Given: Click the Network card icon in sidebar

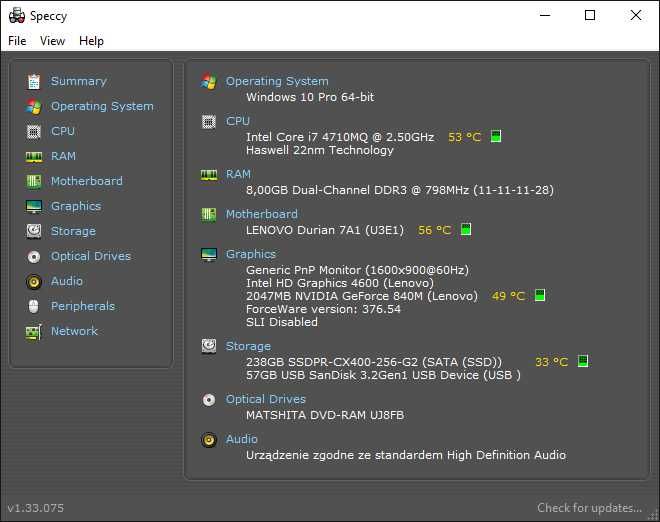Looking at the screenshot, I should [x=34, y=332].
